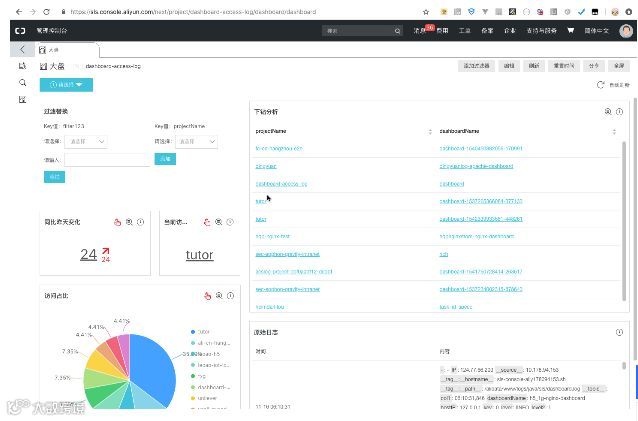Click the 原始日志 panel vertical scrollbar
The height and width of the screenshot is (421, 638).
[624, 365]
